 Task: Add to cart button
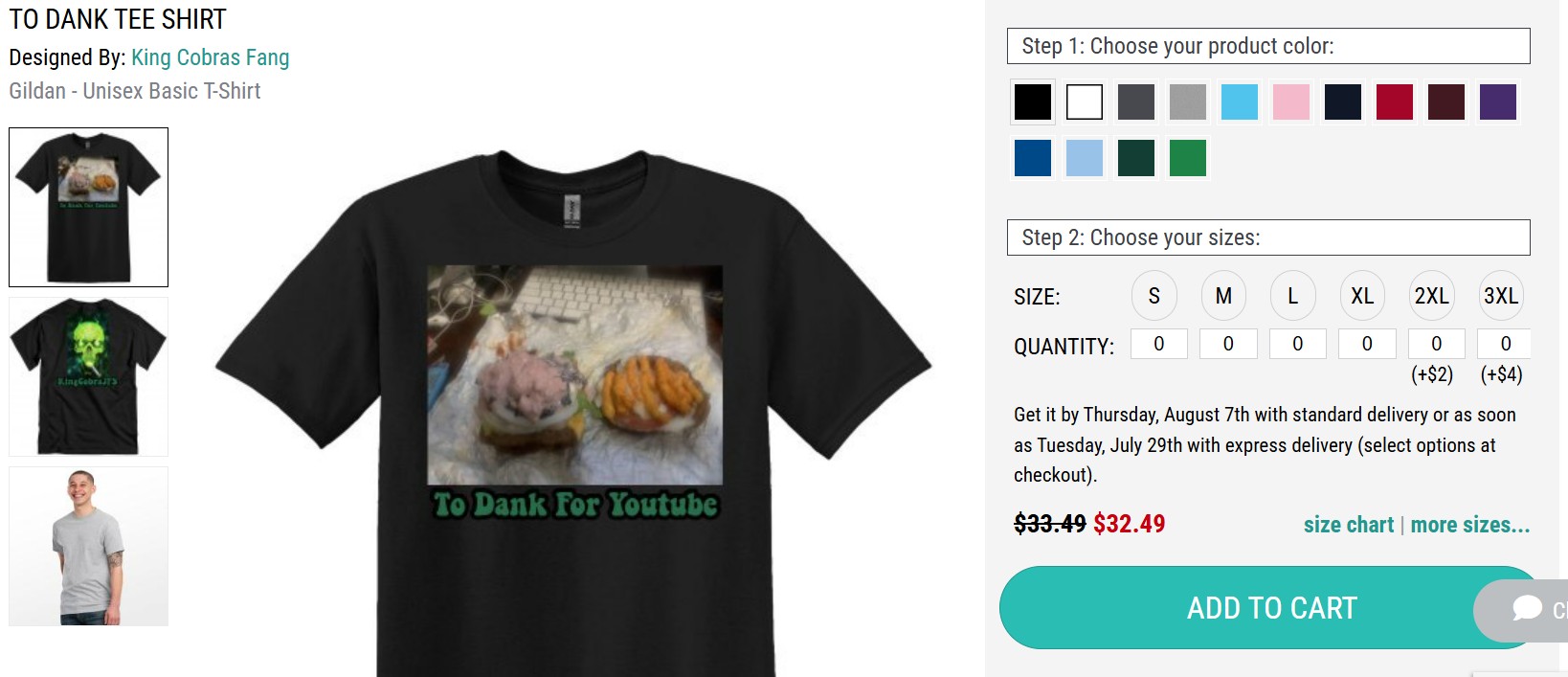tap(1271, 608)
